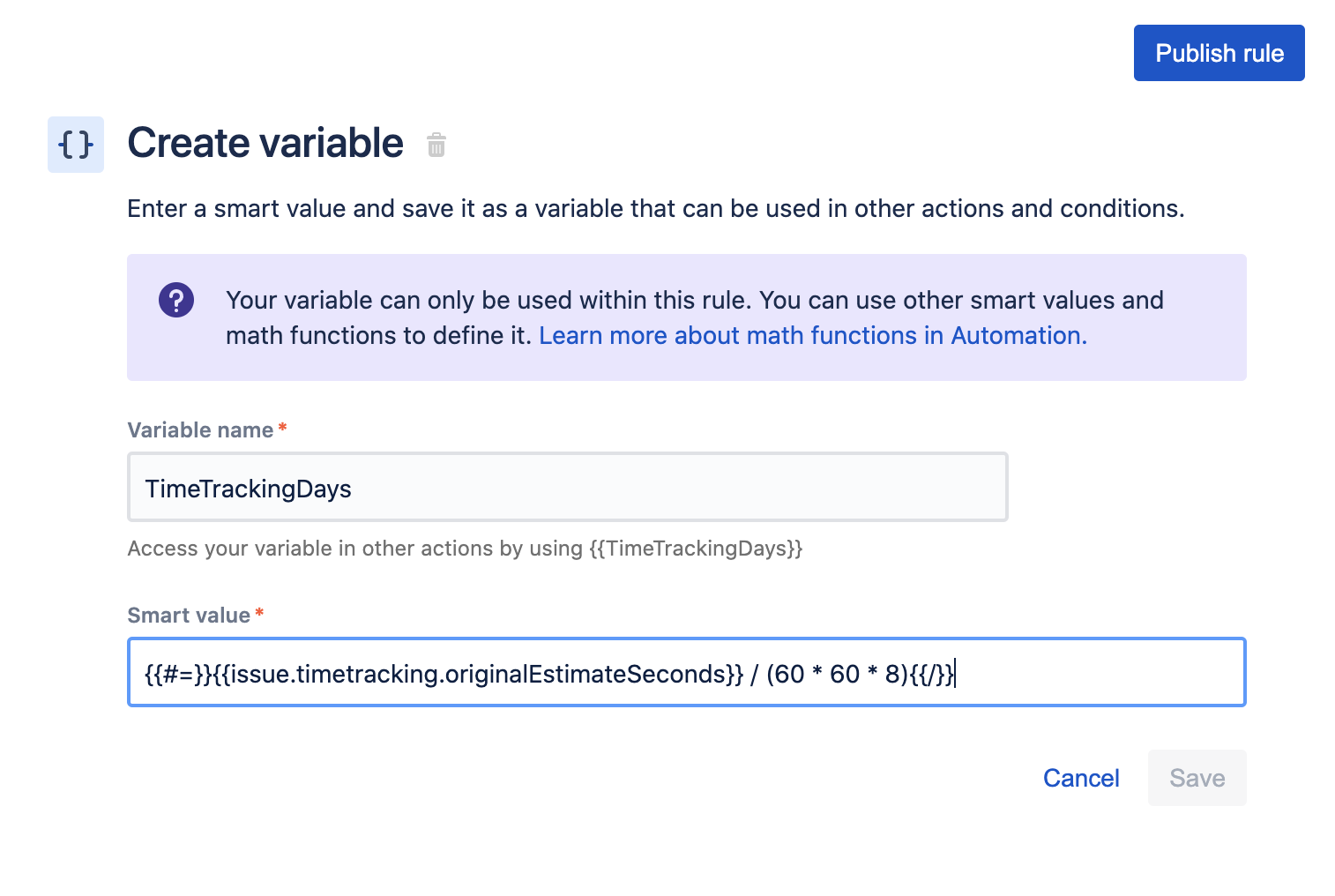Open the Learn more about math functions link
This screenshot has width=1335, height=896.
coord(812,336)
